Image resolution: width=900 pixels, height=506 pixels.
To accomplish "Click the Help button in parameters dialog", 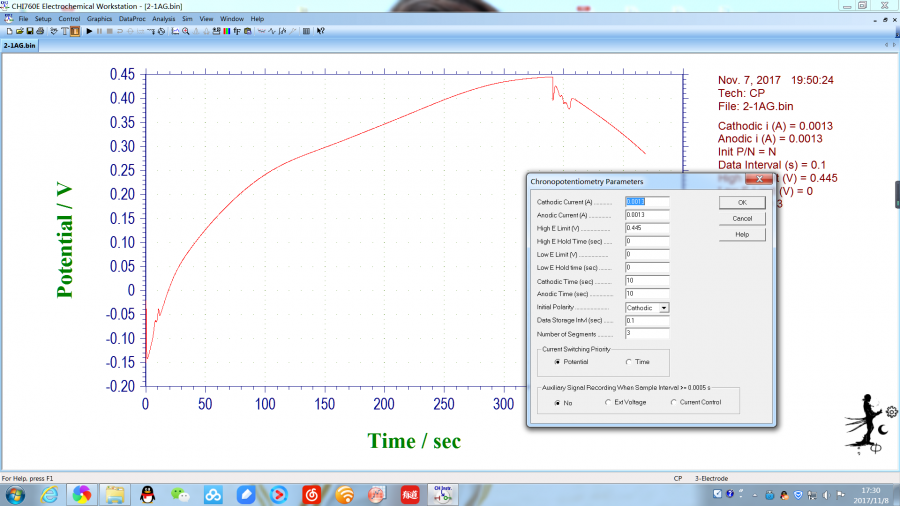I will coord(742,235).
